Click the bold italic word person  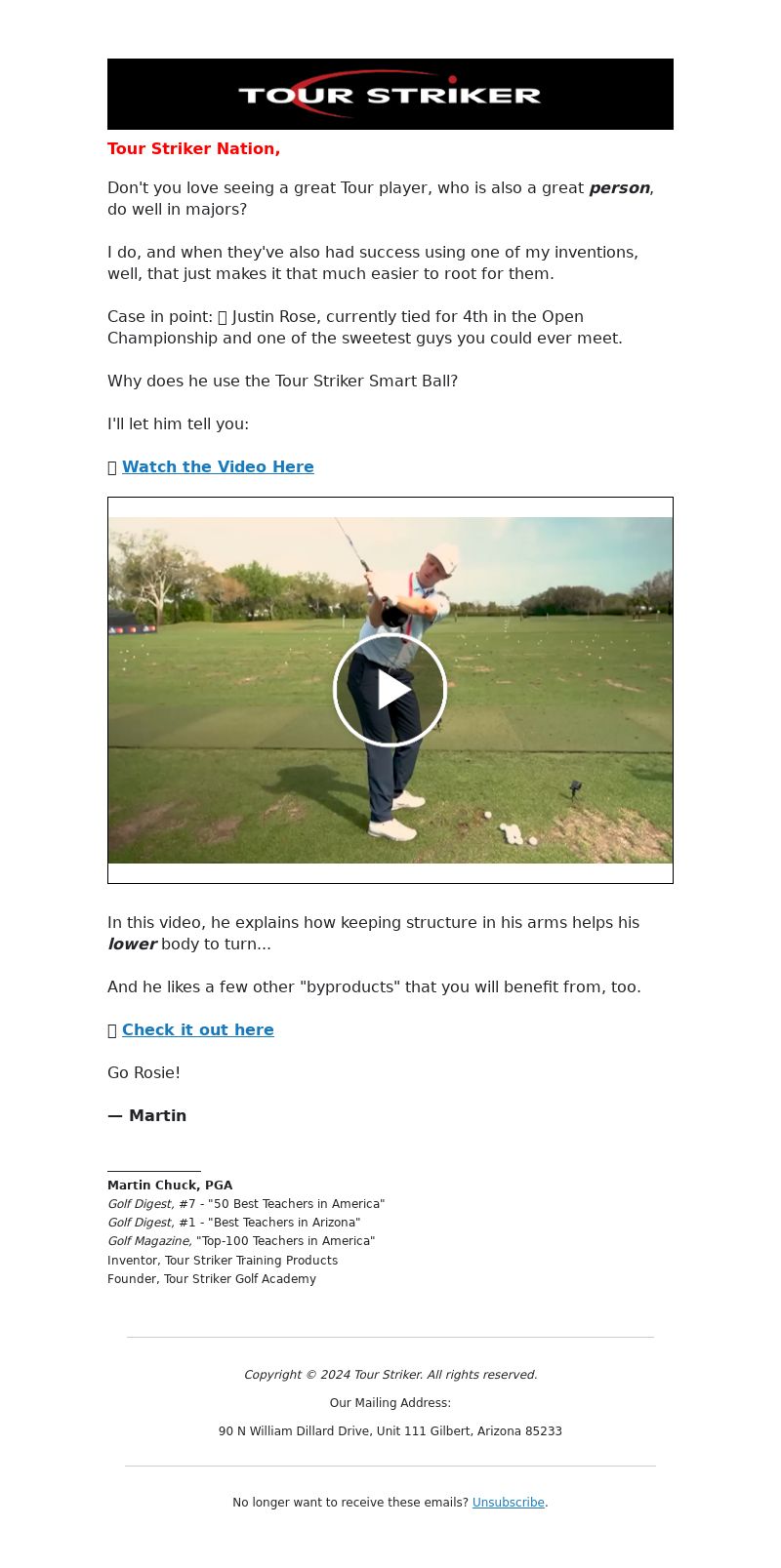[619, 188]
